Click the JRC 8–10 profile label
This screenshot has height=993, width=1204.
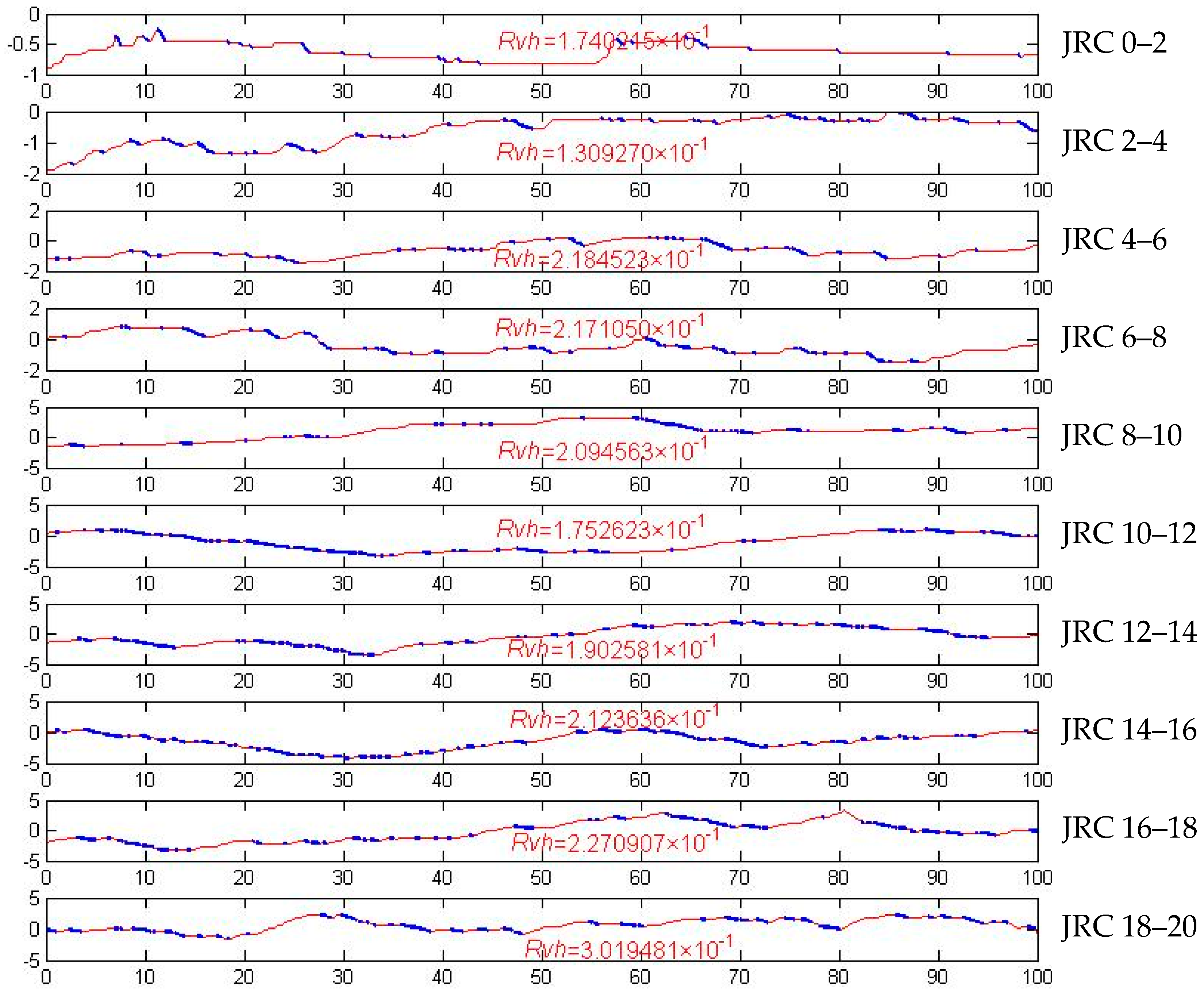click(1121, 436)
